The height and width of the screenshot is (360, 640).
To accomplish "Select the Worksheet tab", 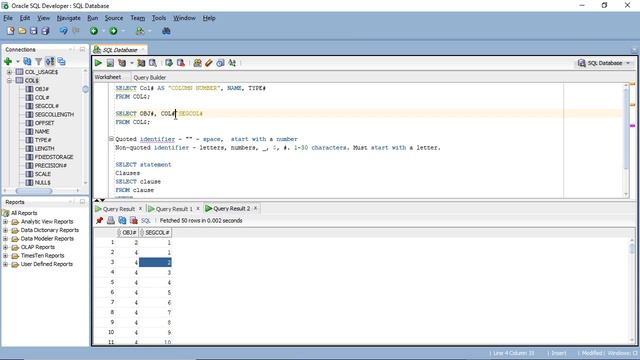I will 108,77.
